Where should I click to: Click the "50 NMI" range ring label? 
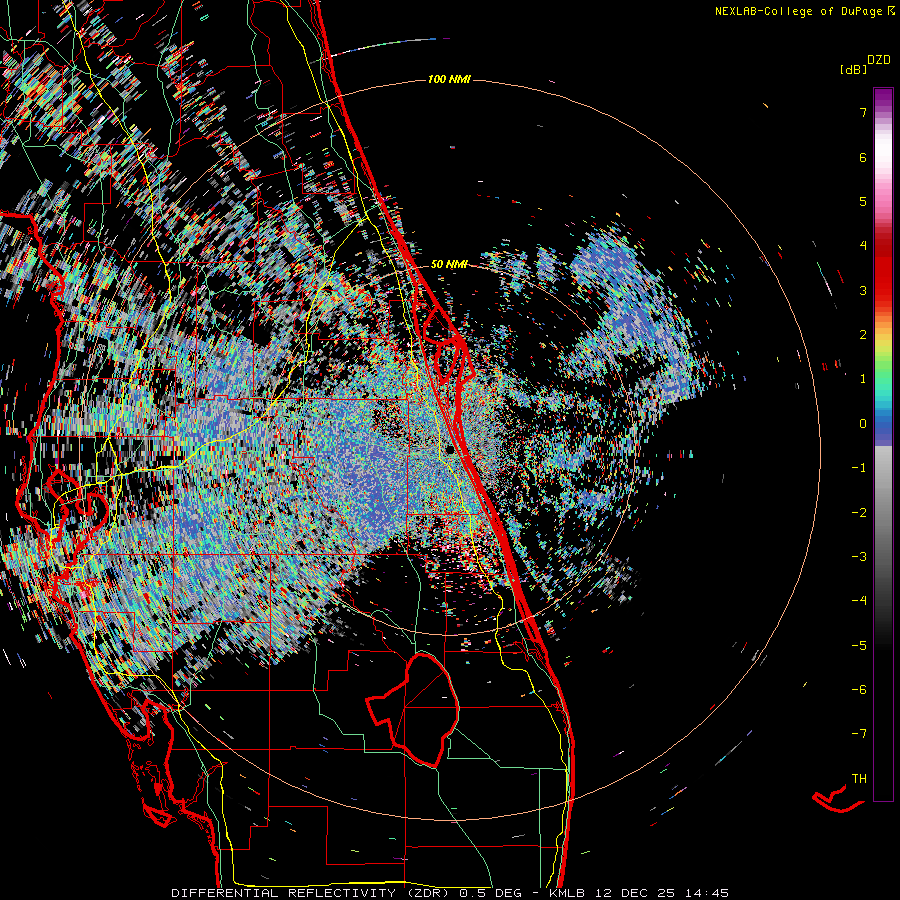point(449,264)
